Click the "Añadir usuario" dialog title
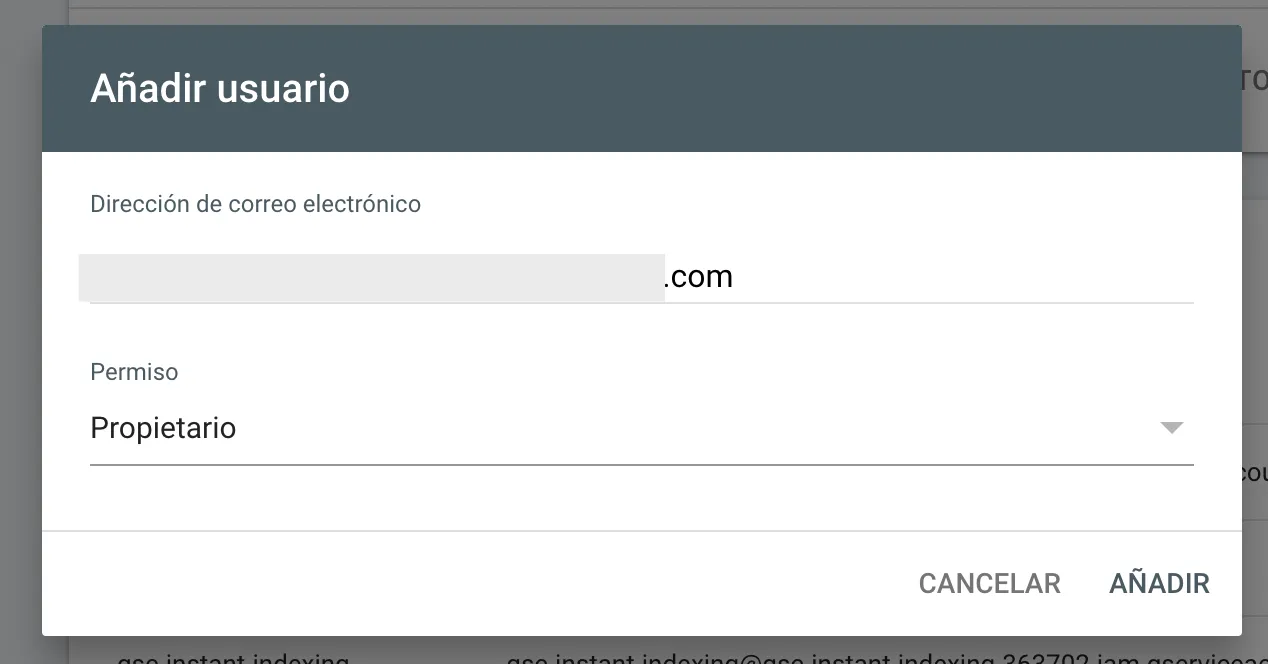 [x=220, y=89]
